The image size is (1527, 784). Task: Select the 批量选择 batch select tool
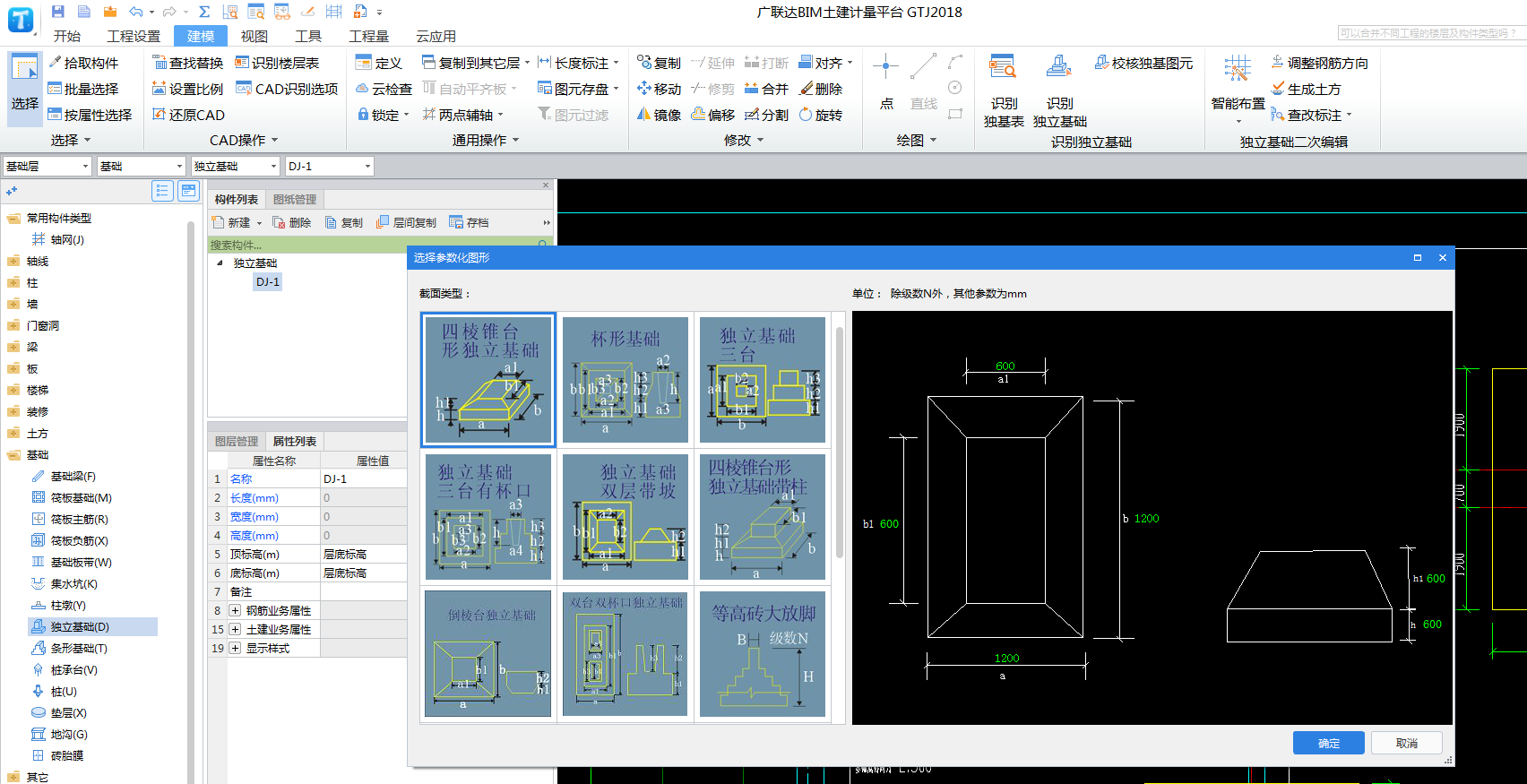[x=83, y=89]
